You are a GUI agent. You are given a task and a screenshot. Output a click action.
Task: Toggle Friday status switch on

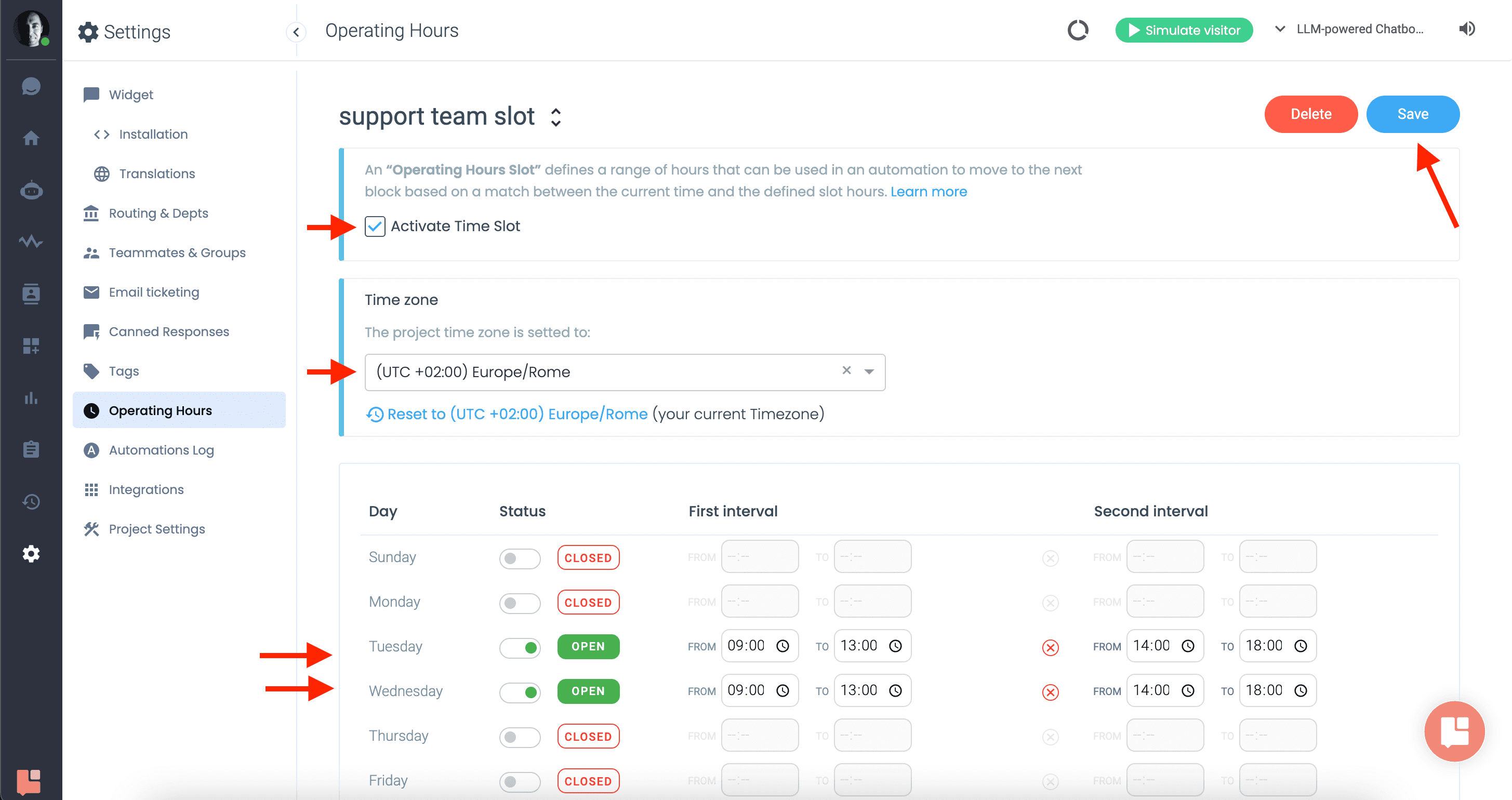pyautogui.click(x=520, y=781)
